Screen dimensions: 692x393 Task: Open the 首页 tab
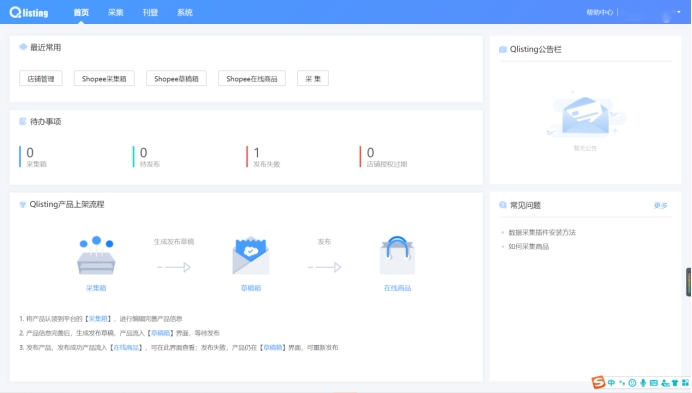click(x=81, y=12)
